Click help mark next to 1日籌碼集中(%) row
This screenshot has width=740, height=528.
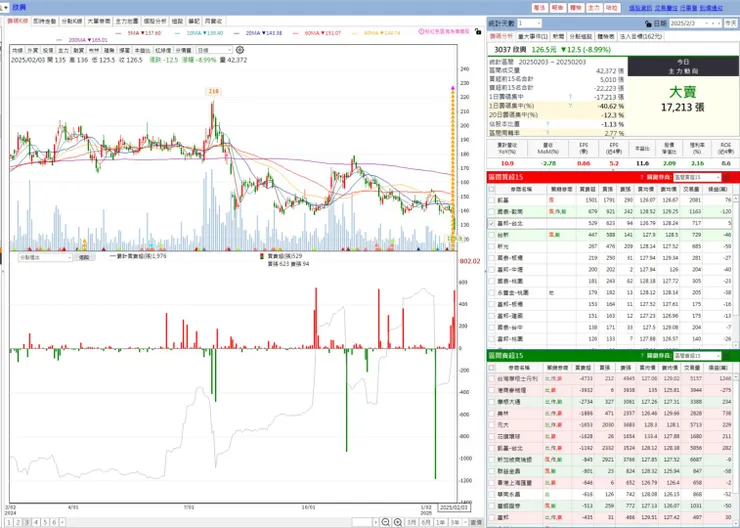pyautogui.click(x=570, y=106)
